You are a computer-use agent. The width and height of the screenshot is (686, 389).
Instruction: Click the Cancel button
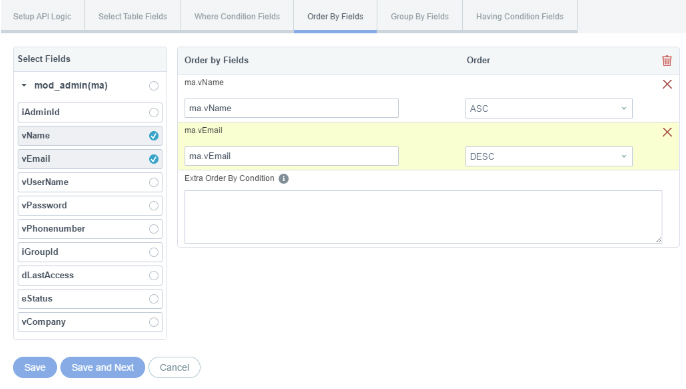(174, 368)
